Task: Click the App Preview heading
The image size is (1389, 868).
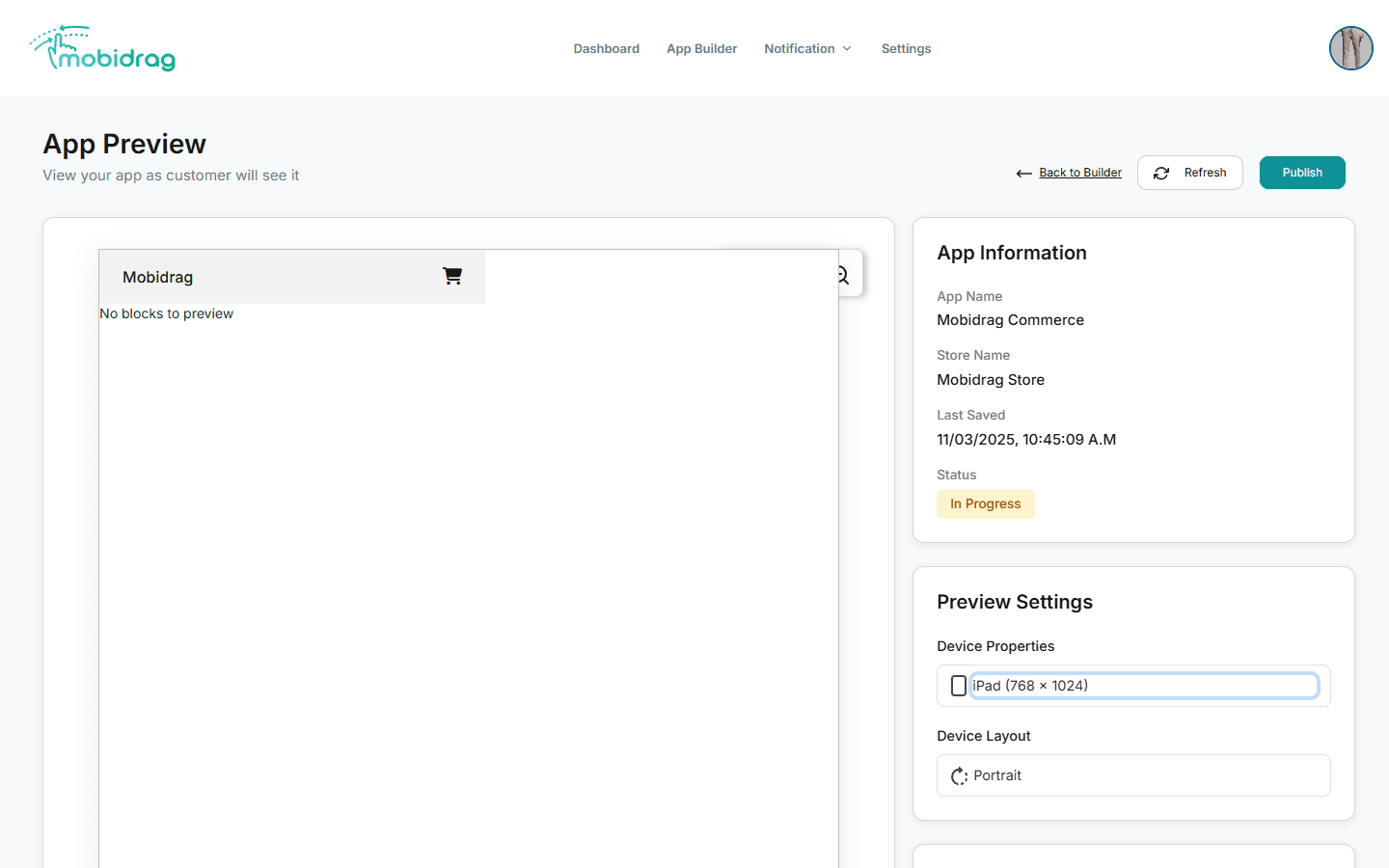Action: click(124, 144)
